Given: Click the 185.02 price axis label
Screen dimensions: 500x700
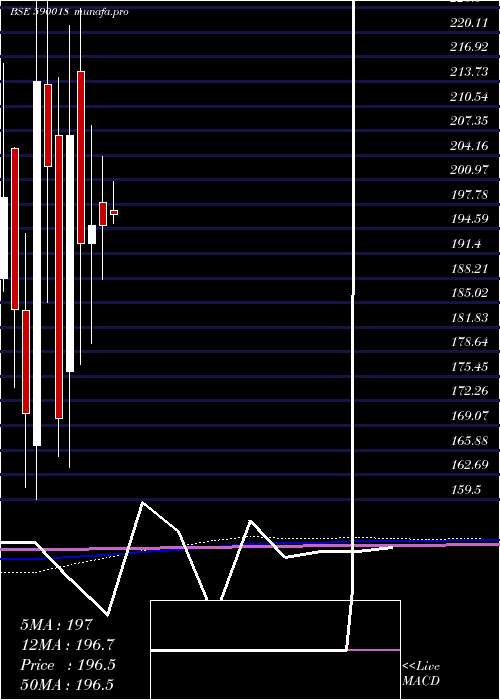Looking at the screenshot, I should [469, 293].
